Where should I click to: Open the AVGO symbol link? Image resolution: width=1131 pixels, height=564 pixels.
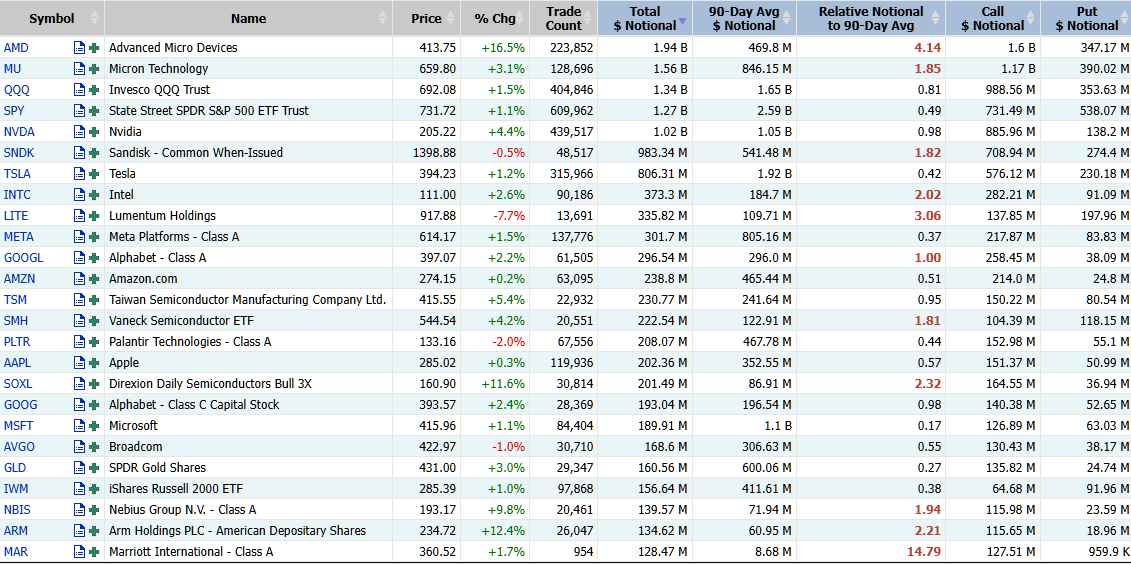19,446
